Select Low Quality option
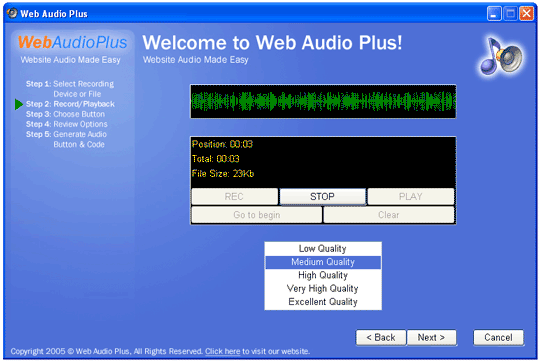Image resolution: width=540 pixels, height=362 pixels. coord(323,249)
